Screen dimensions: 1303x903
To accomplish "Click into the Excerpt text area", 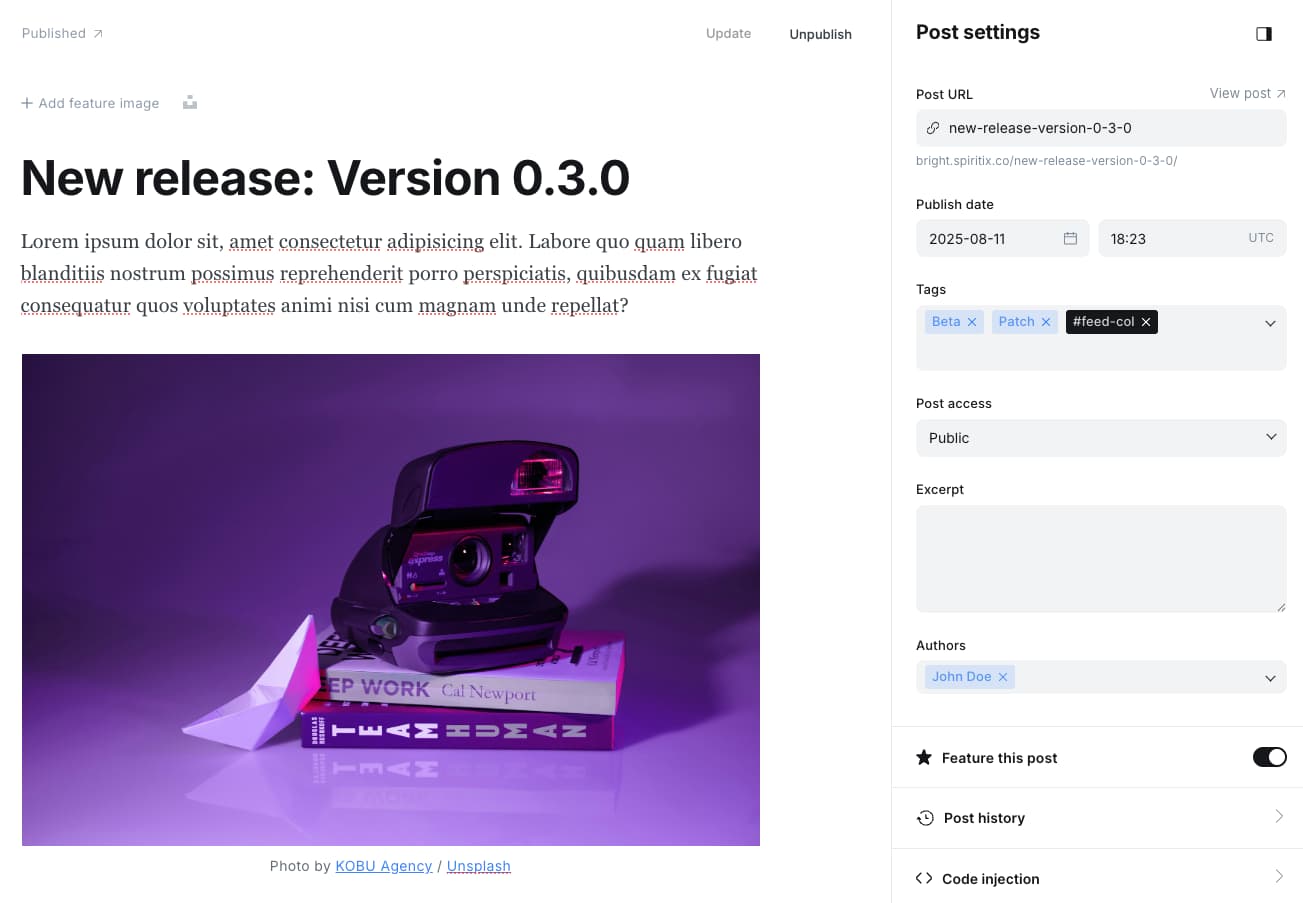I will pyautogui.click(x=1101, y=558).
